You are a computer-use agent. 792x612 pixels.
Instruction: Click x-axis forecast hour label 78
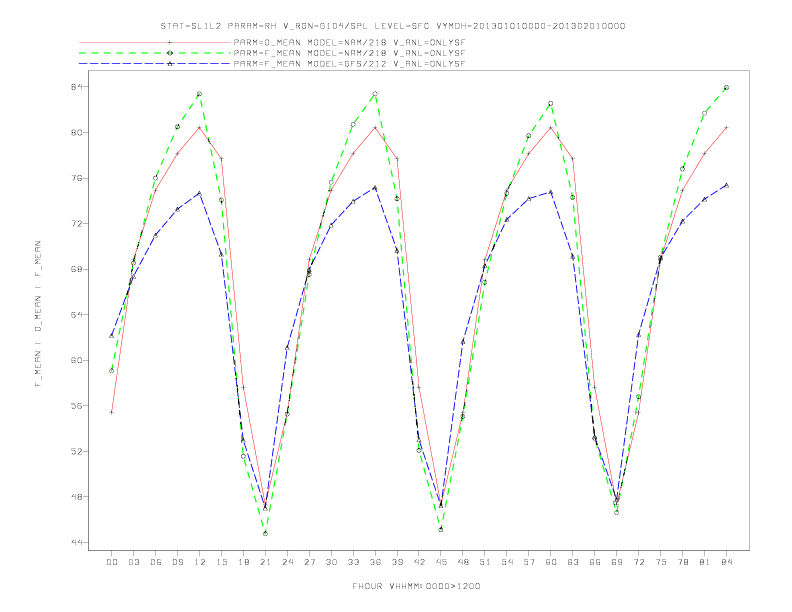[x=683, y=562]
